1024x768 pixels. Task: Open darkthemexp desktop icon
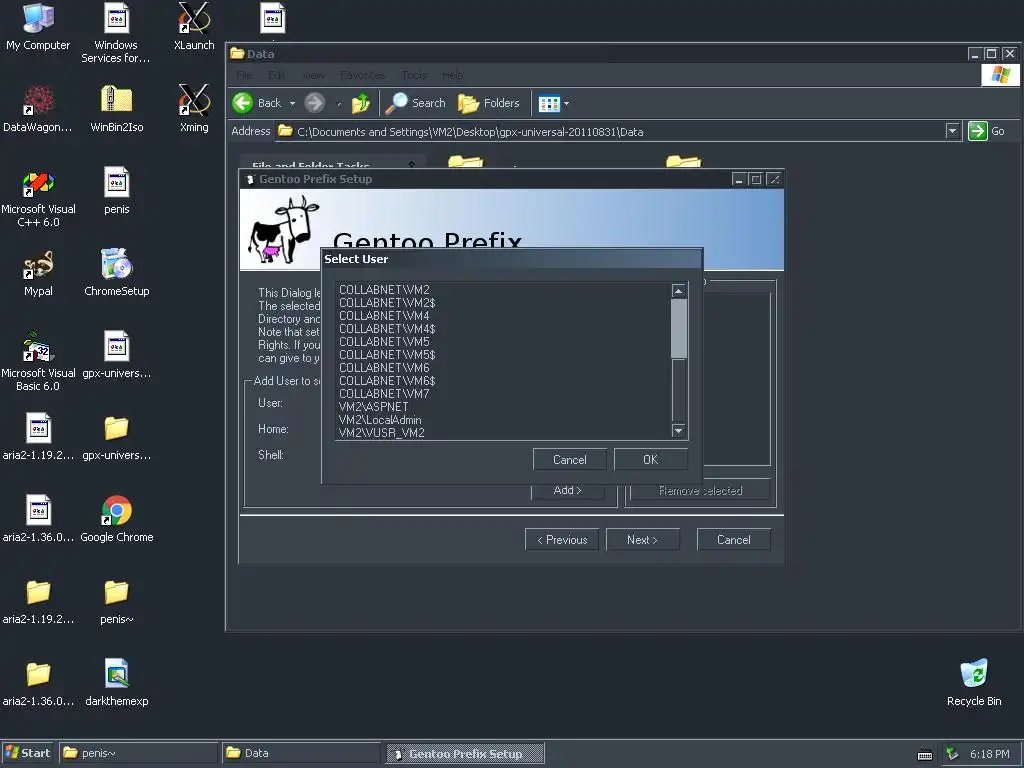click(116, 683)
